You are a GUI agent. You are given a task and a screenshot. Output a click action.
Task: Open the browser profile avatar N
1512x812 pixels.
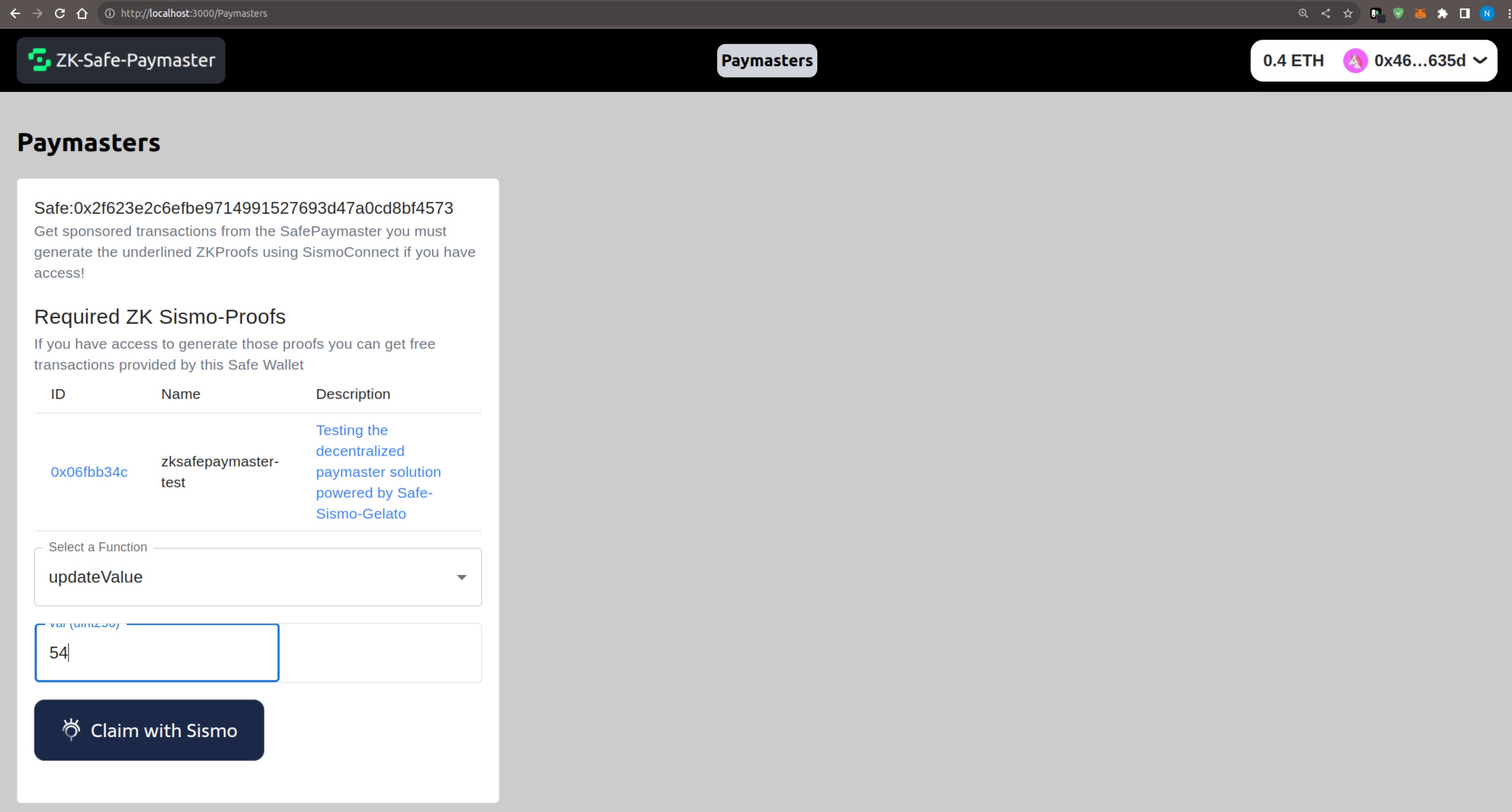click(1487, 13)
